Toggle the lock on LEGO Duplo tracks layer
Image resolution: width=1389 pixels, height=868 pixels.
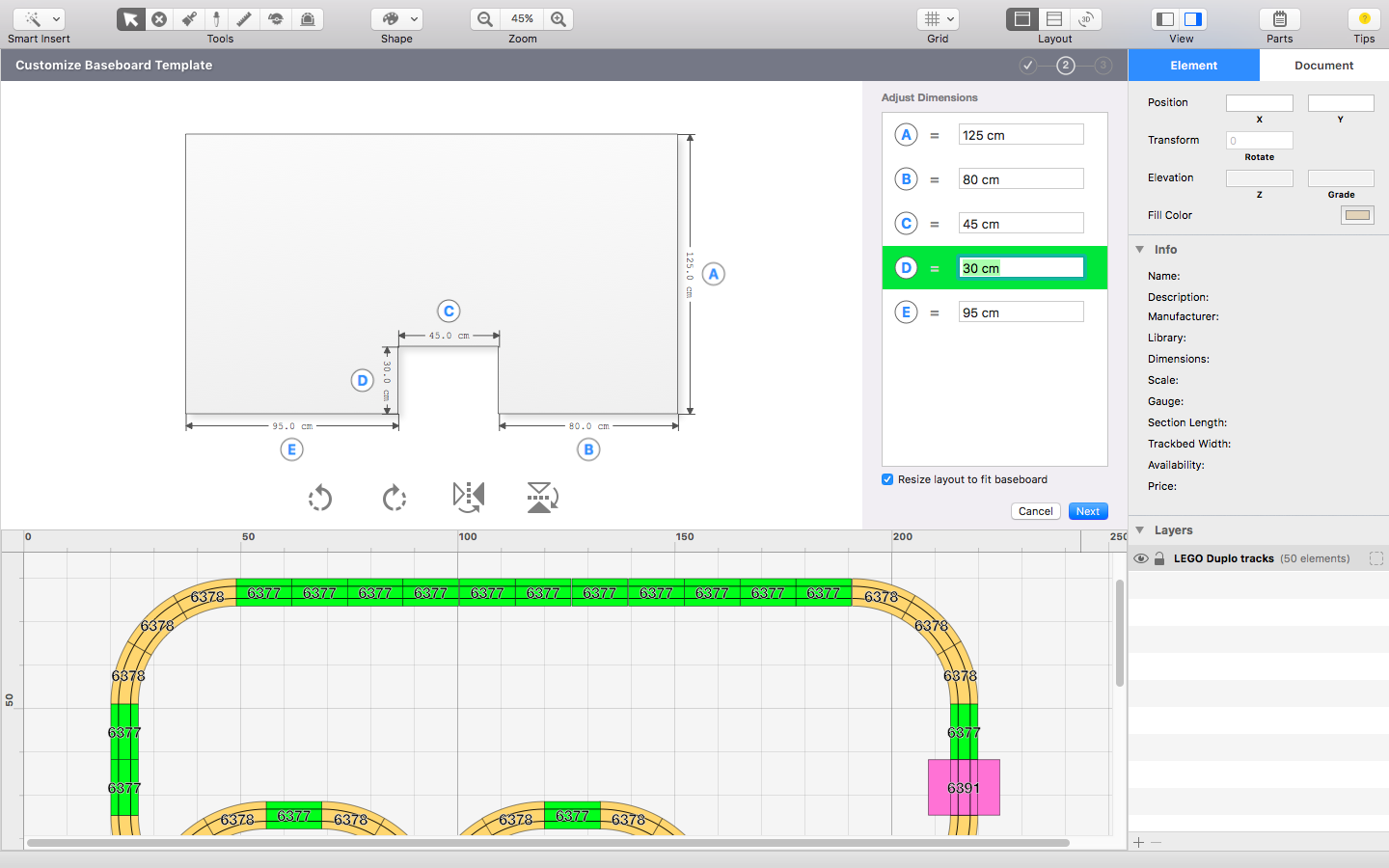pyautogui.click(x=1159, y=558)
